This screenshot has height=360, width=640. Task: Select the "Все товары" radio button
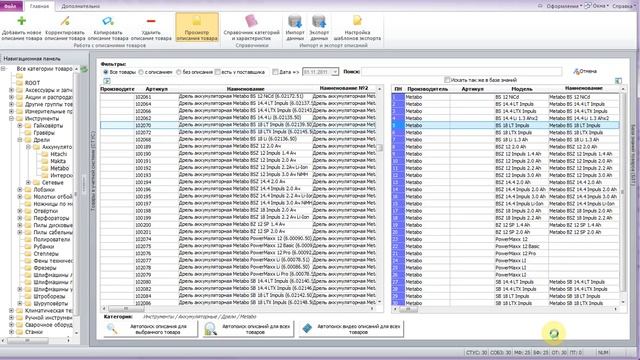106,72
